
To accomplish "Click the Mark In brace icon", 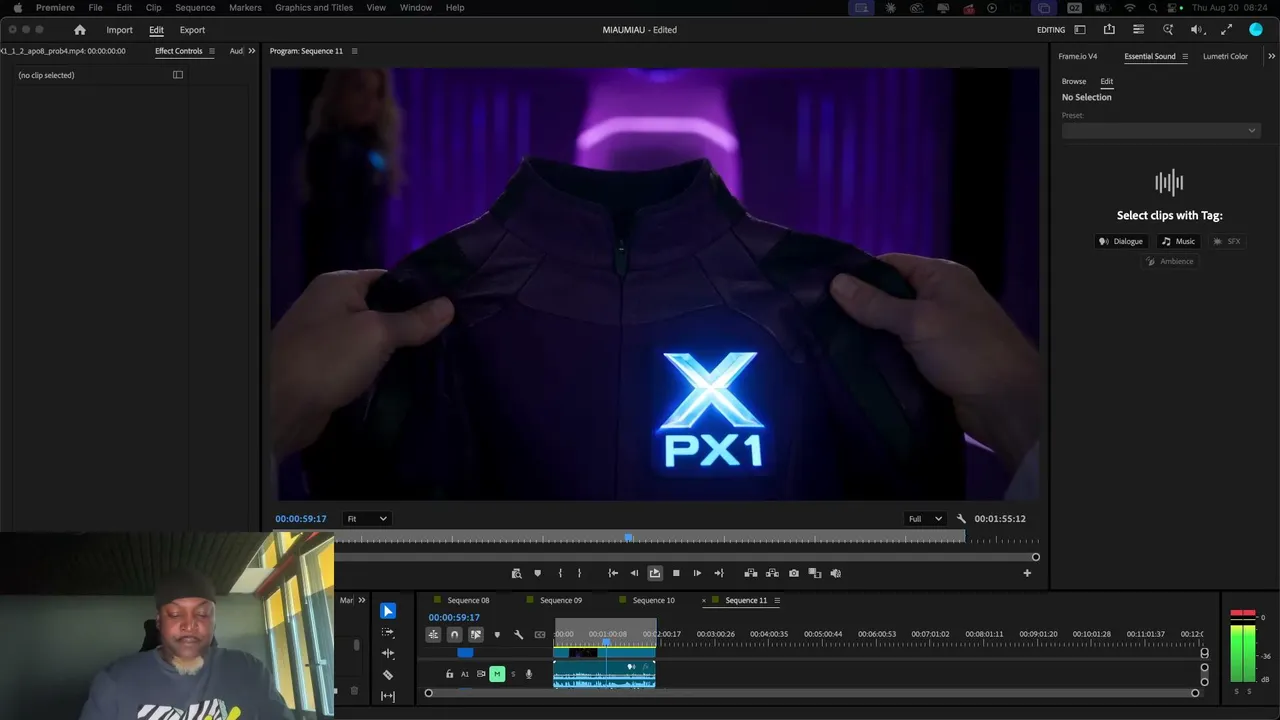I will 560,573.
